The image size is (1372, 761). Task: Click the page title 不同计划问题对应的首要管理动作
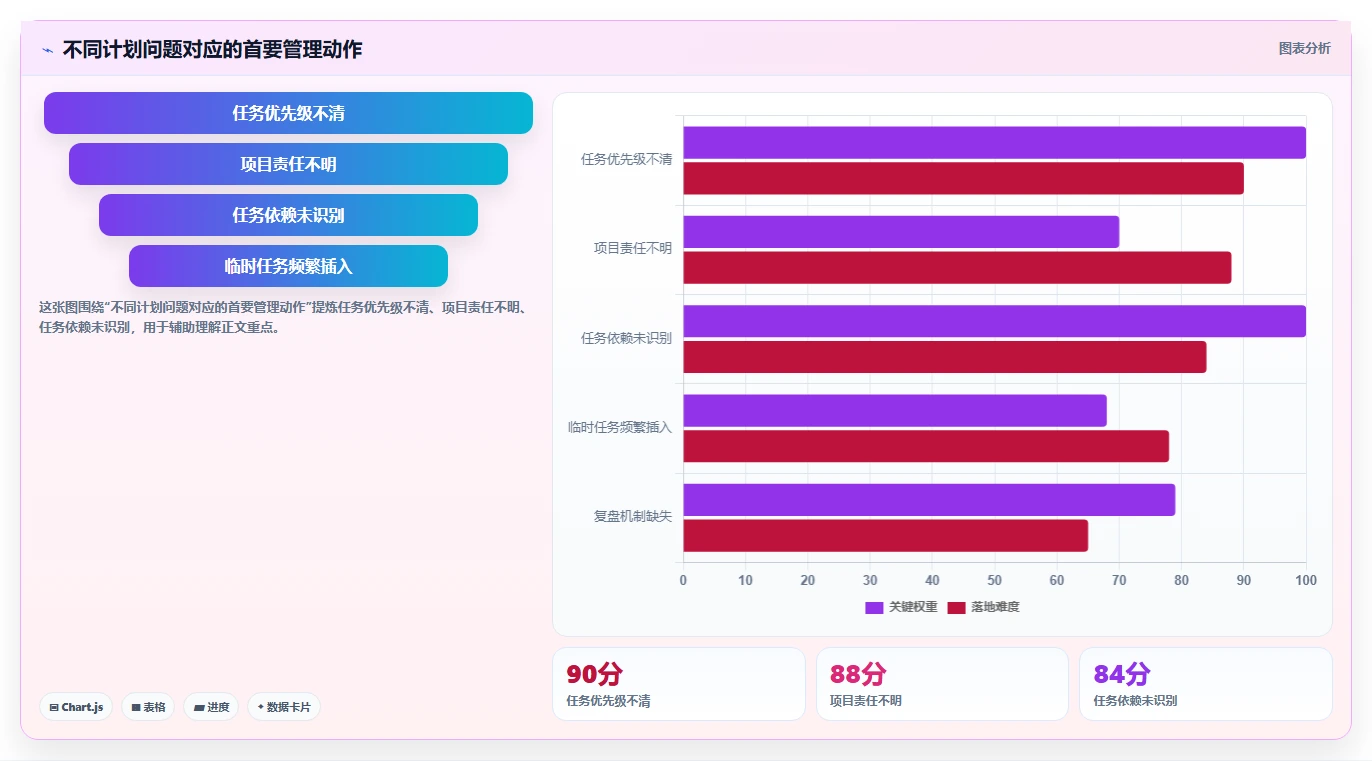pyautogui.click(x=212, y=49)
